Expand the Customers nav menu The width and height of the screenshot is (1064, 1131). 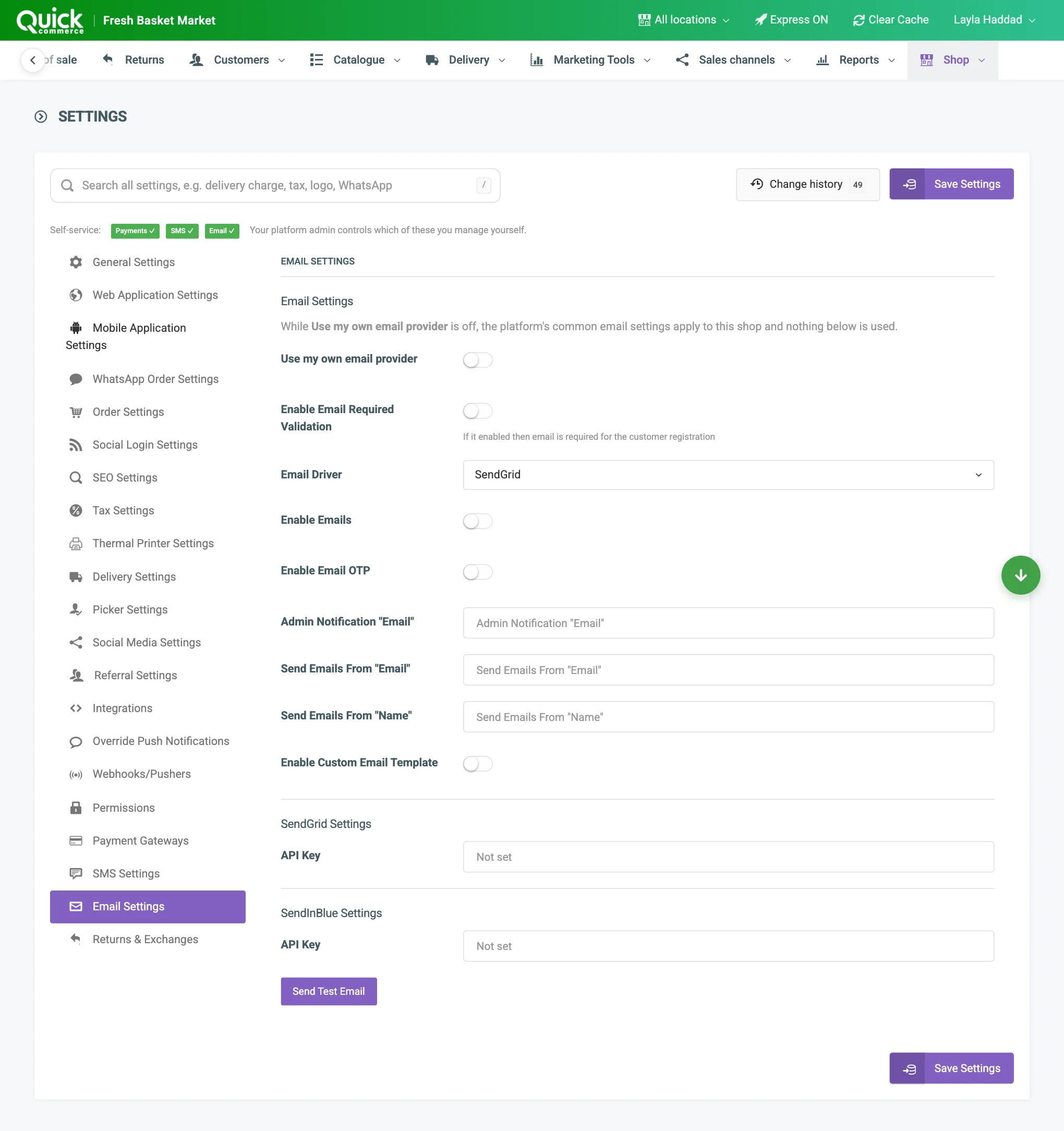pyautogui.click(x=237, y=61)
